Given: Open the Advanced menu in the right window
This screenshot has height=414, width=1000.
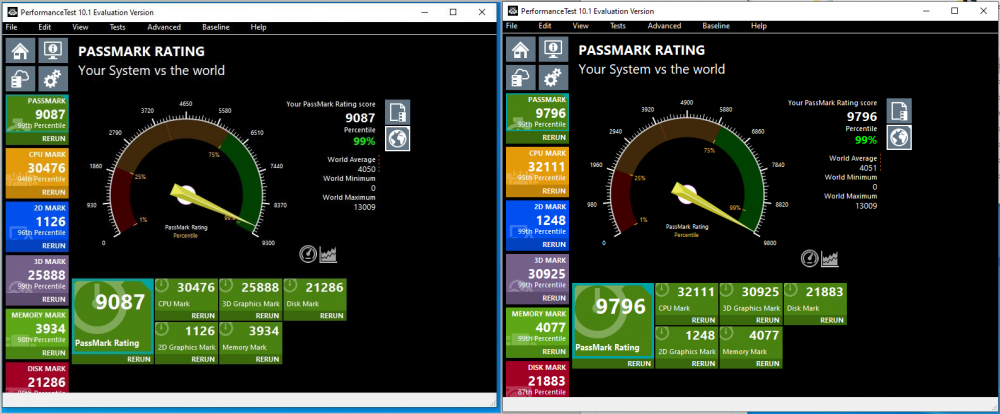Looking at the screenshot, I should 664,26.
